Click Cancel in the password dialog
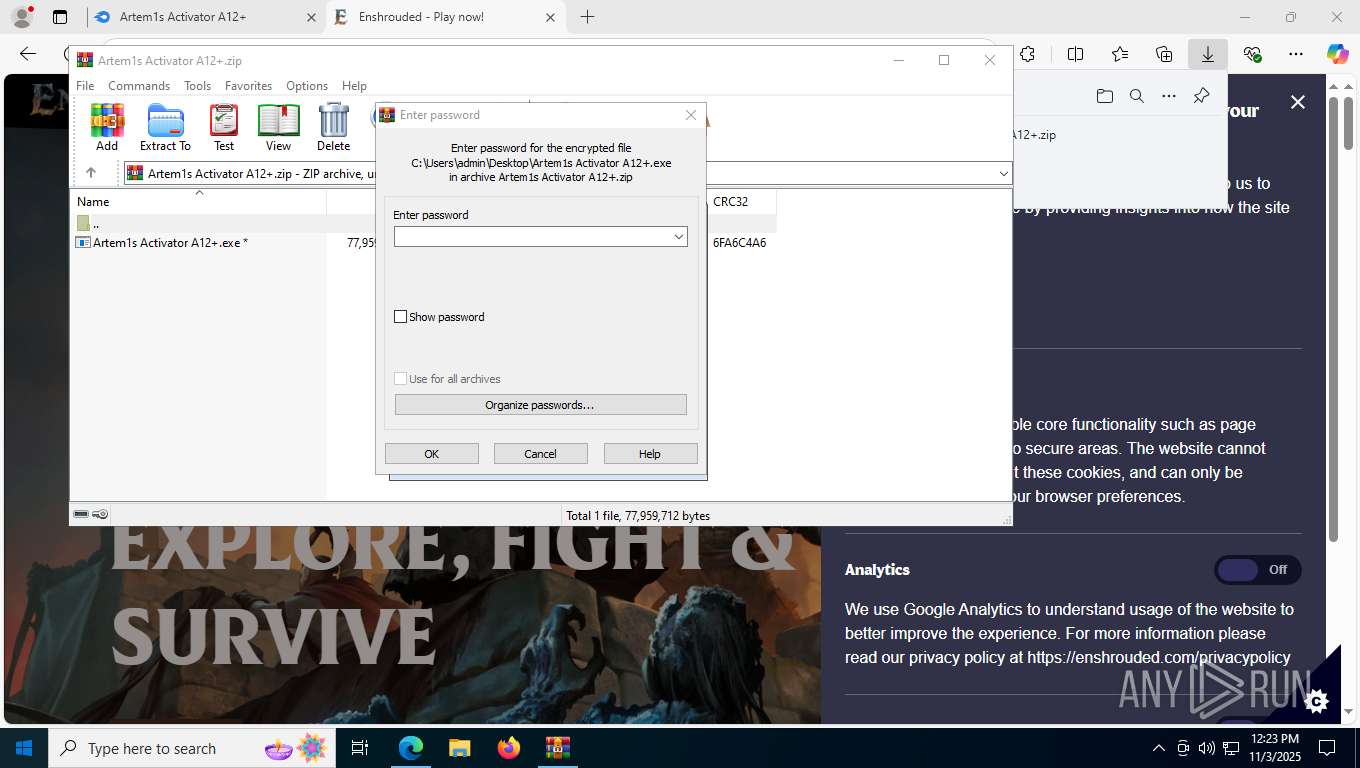The image size is (1360, 768). pyautogui.click(x=541, y=454)
